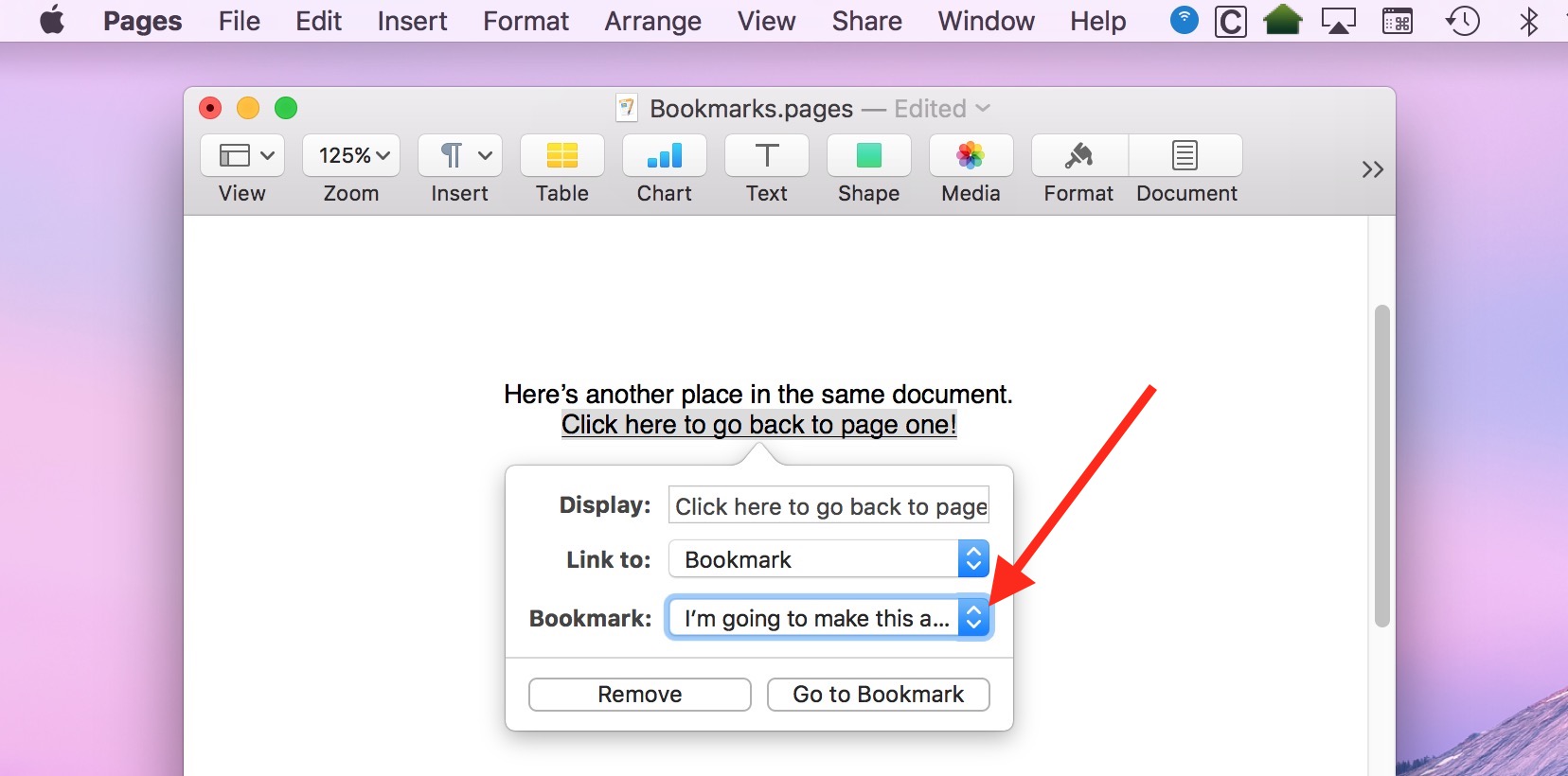Click the boxed C menu bar icon

(x=1231, y=21)
